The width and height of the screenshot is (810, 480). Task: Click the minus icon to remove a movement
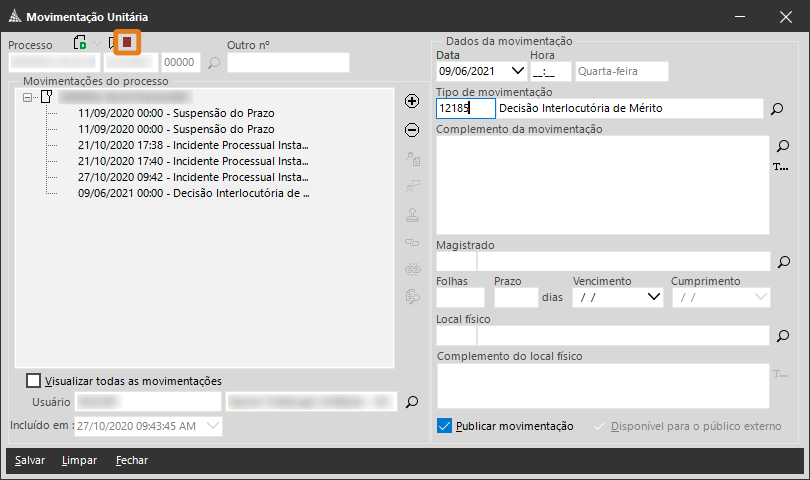point(412,130)
